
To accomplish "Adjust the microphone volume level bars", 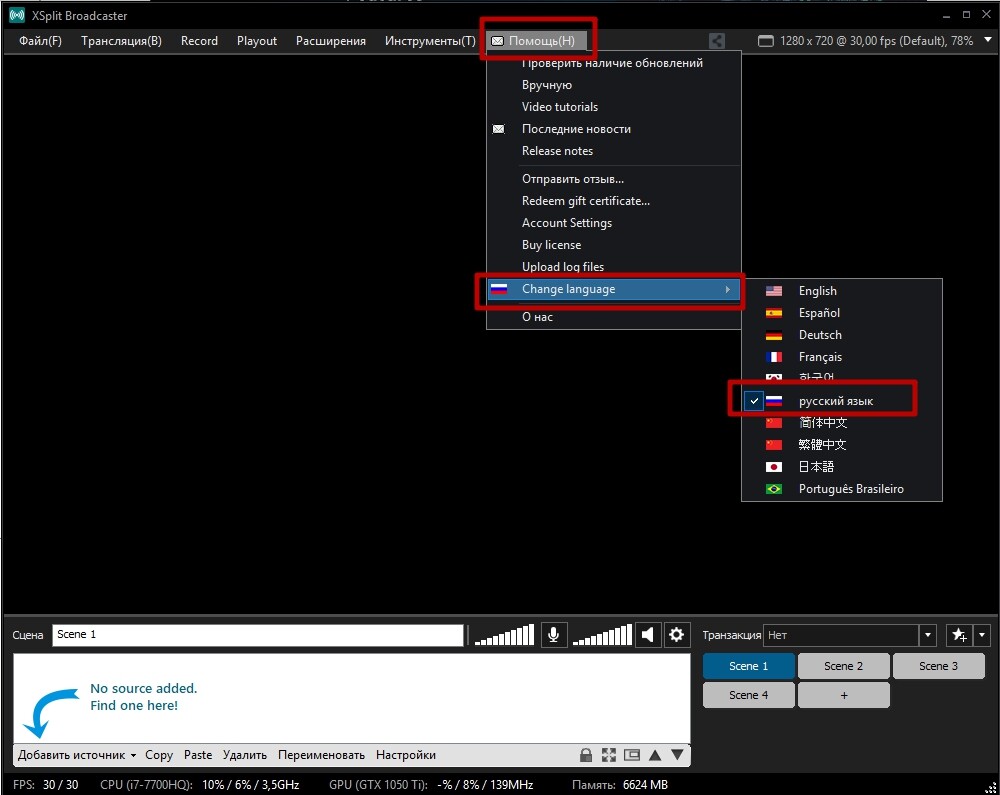I will tap(504, 635).
